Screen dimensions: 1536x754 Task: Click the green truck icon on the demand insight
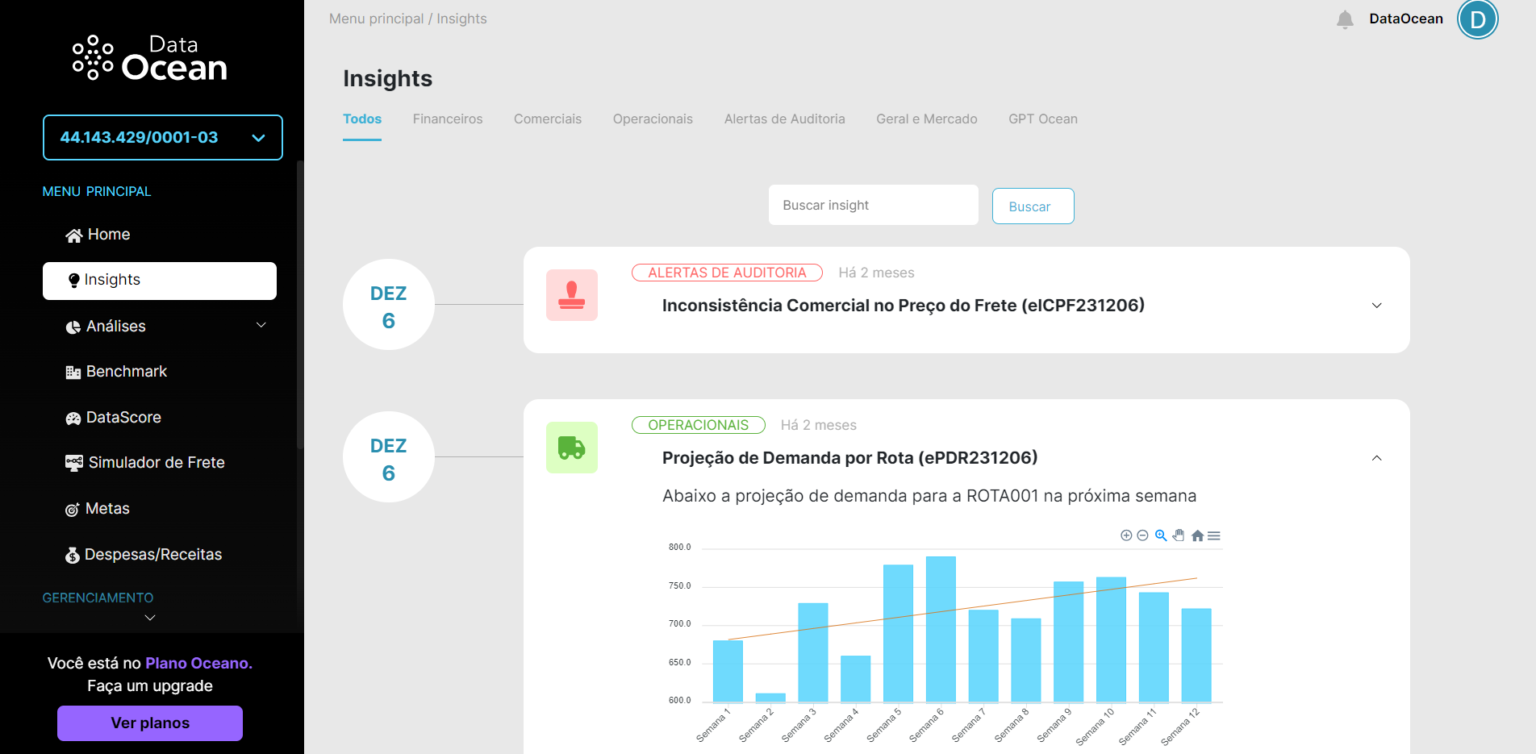pyautogui.click(x=571, y=447)
